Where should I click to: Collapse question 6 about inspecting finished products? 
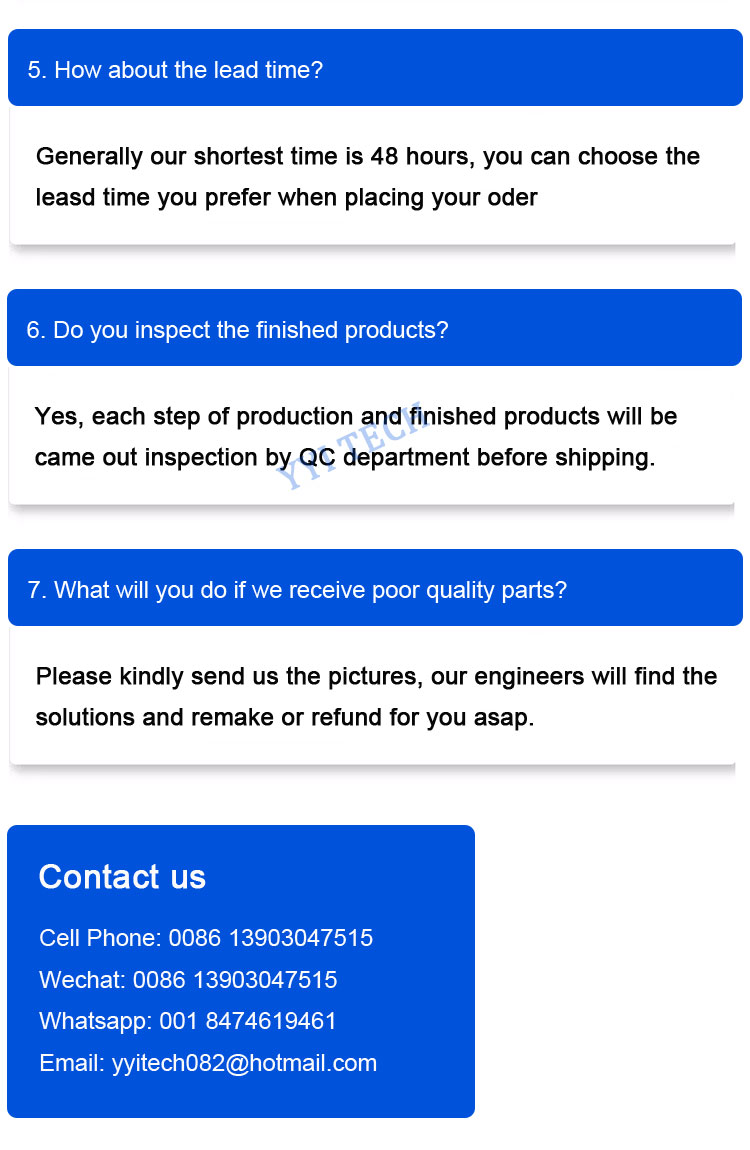click(x=374, y=330)
